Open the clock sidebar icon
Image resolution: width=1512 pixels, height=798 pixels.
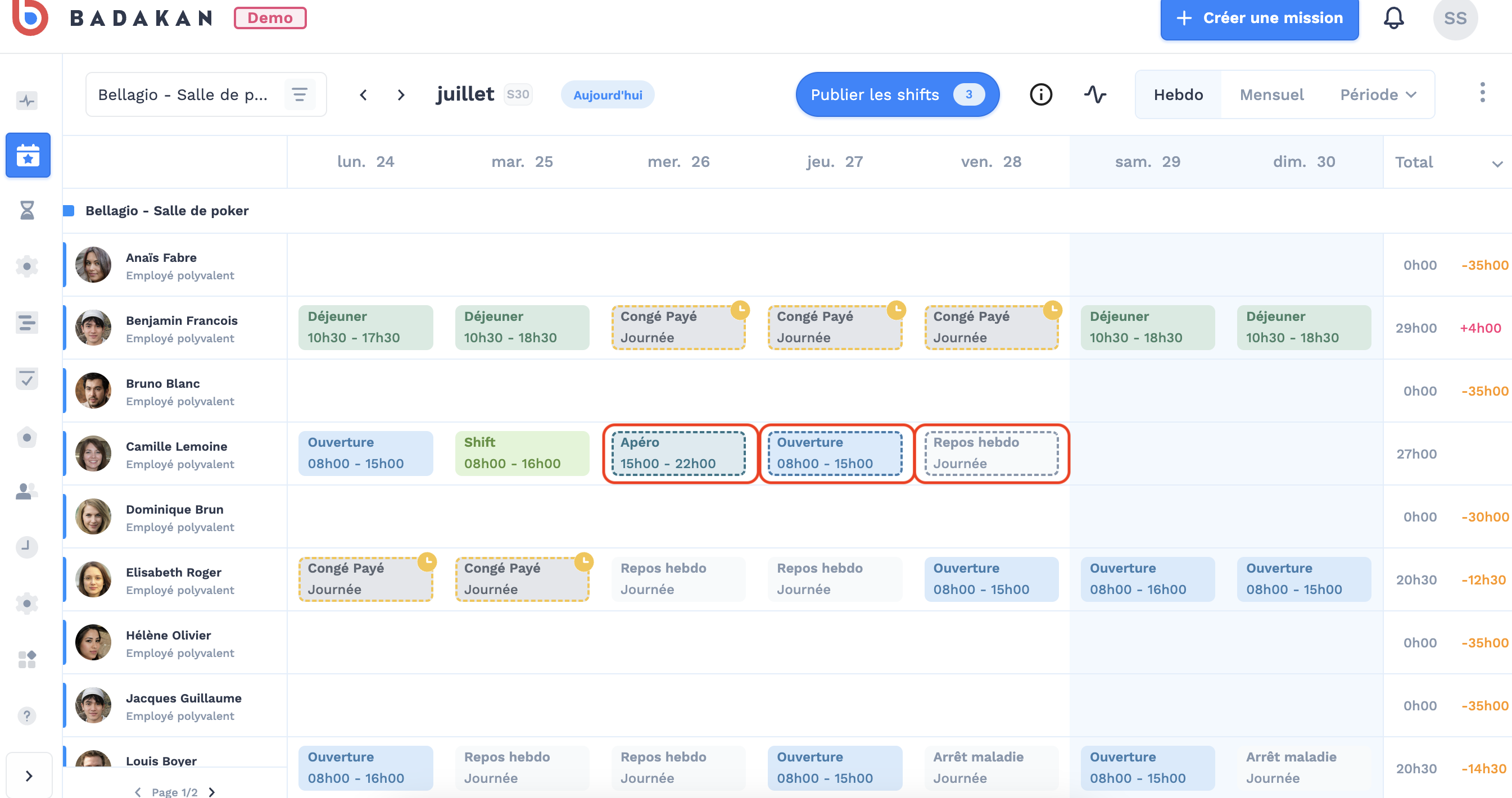click(27, 546)
